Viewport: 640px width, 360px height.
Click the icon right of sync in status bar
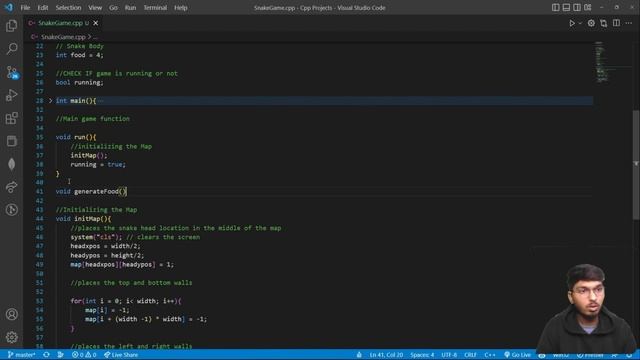(x=60, y=355)
